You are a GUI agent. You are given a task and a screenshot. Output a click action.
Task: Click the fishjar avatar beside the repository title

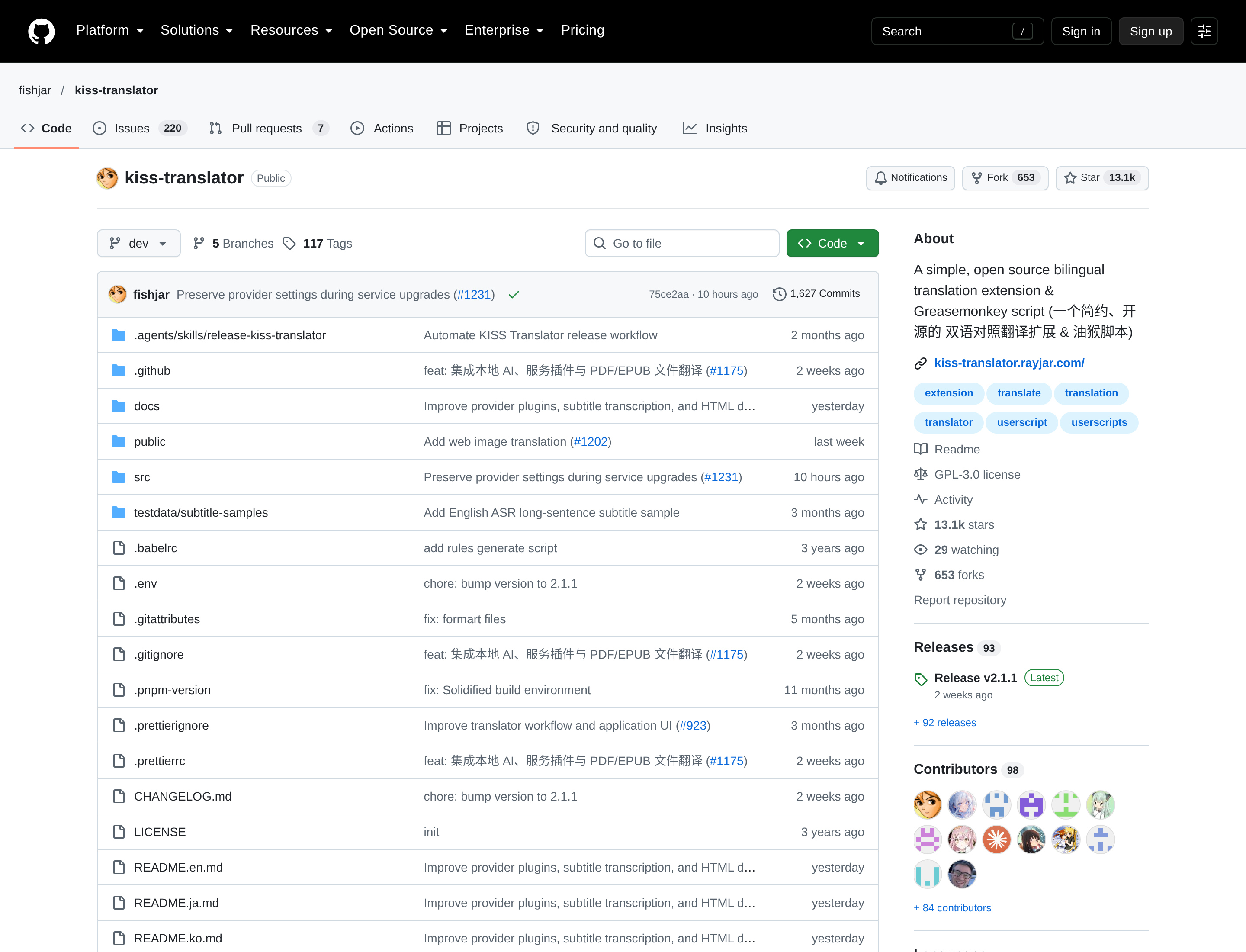(x=107, y=178)
